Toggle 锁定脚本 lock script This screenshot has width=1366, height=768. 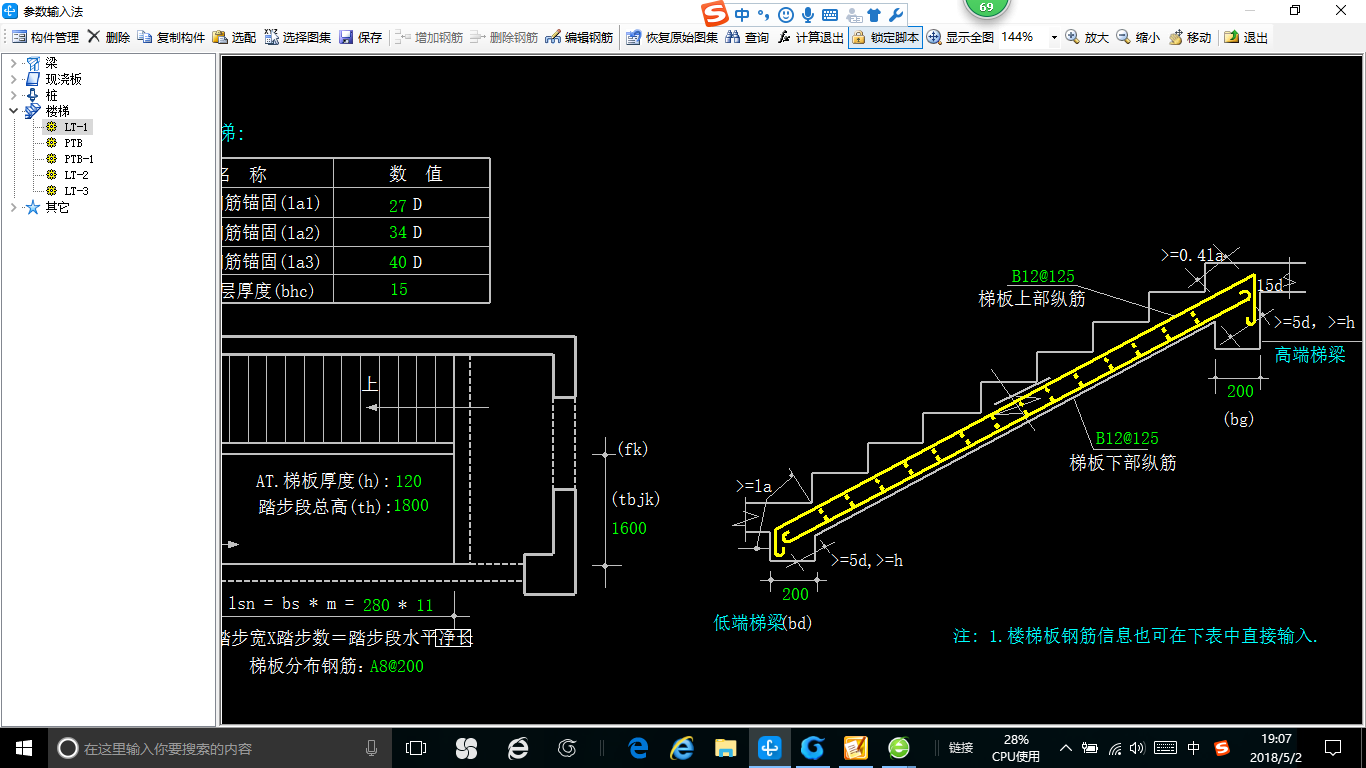point(885,37)
